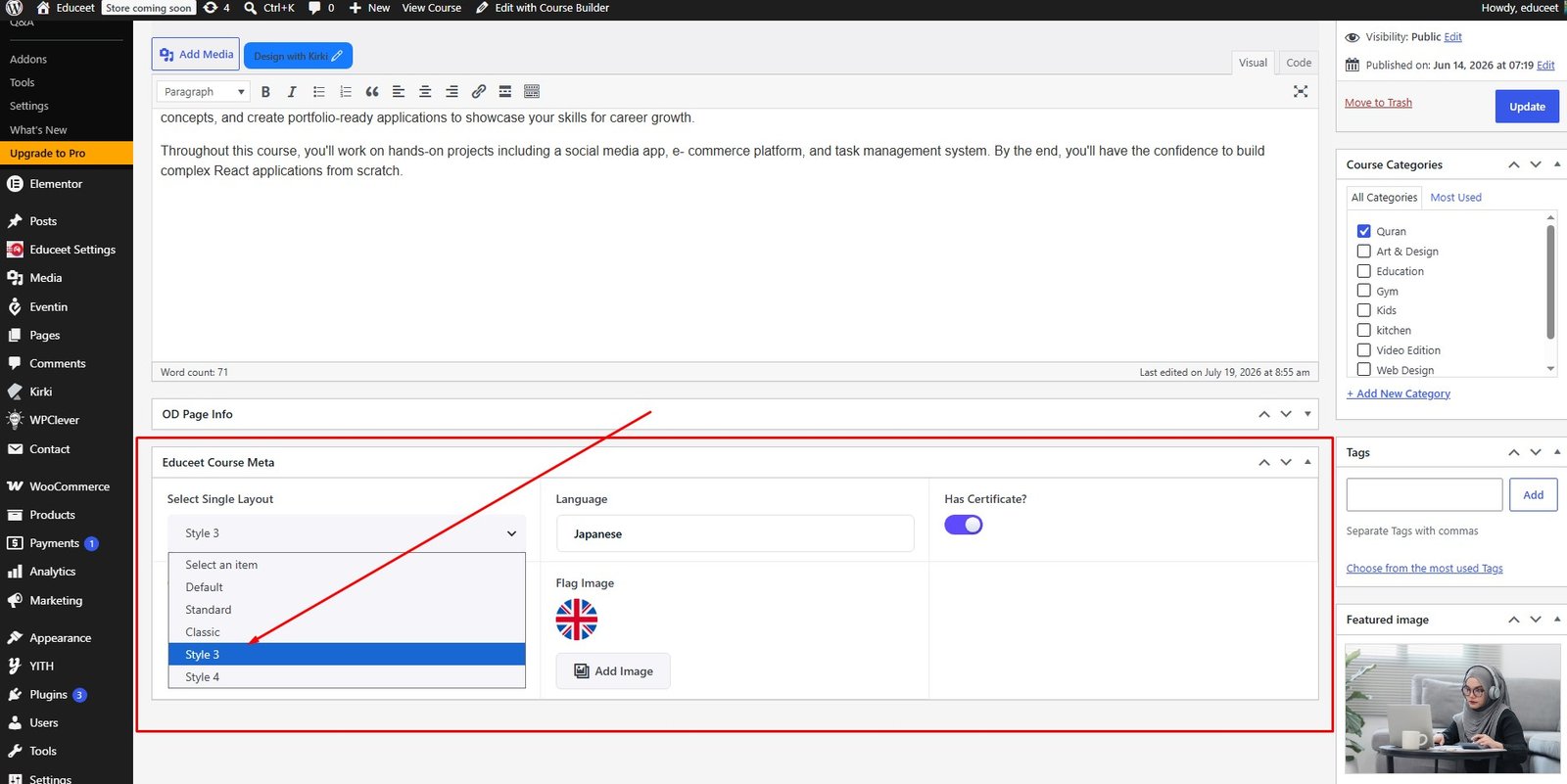The image size is (1567, 784).
Task: Click the Add Image button
Action: click(x=613, y=671)
